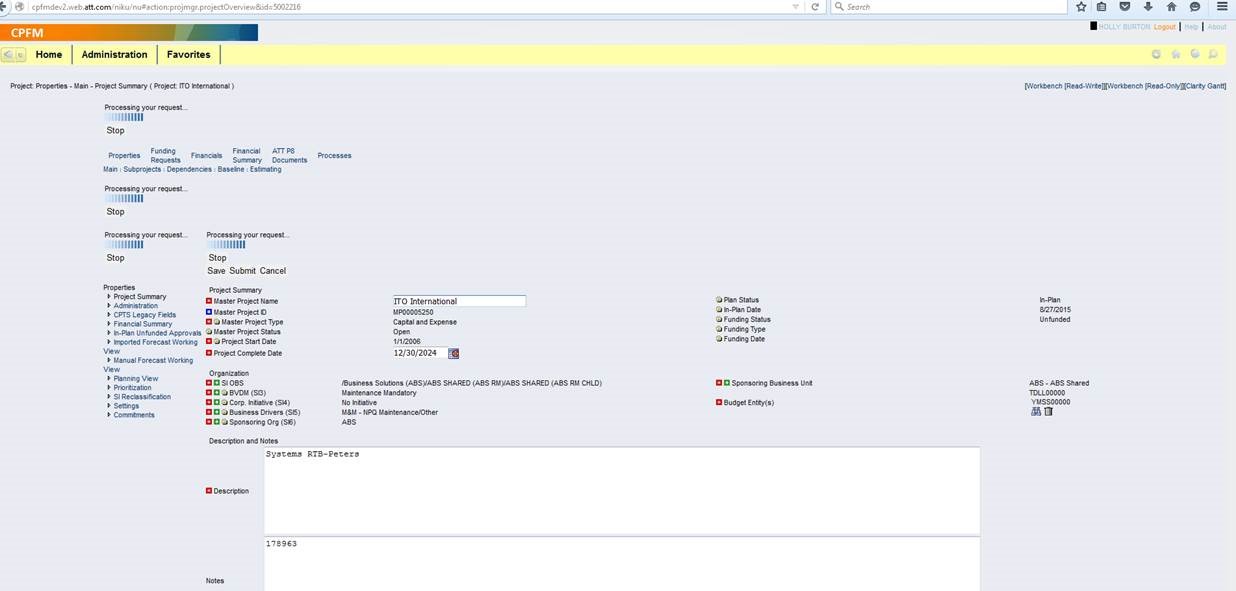
Task: Click the binoculars browse icon for Budget Entity
Action: [1036, 411]
